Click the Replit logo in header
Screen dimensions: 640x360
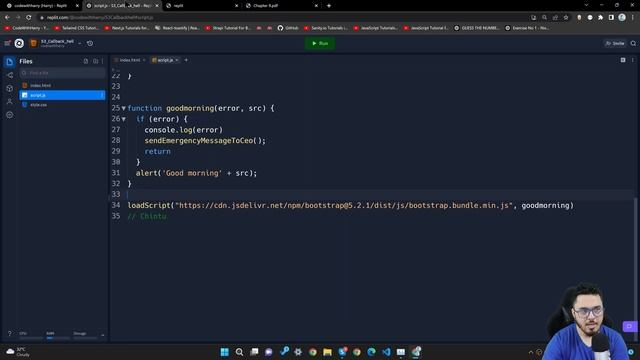[19, 43]
